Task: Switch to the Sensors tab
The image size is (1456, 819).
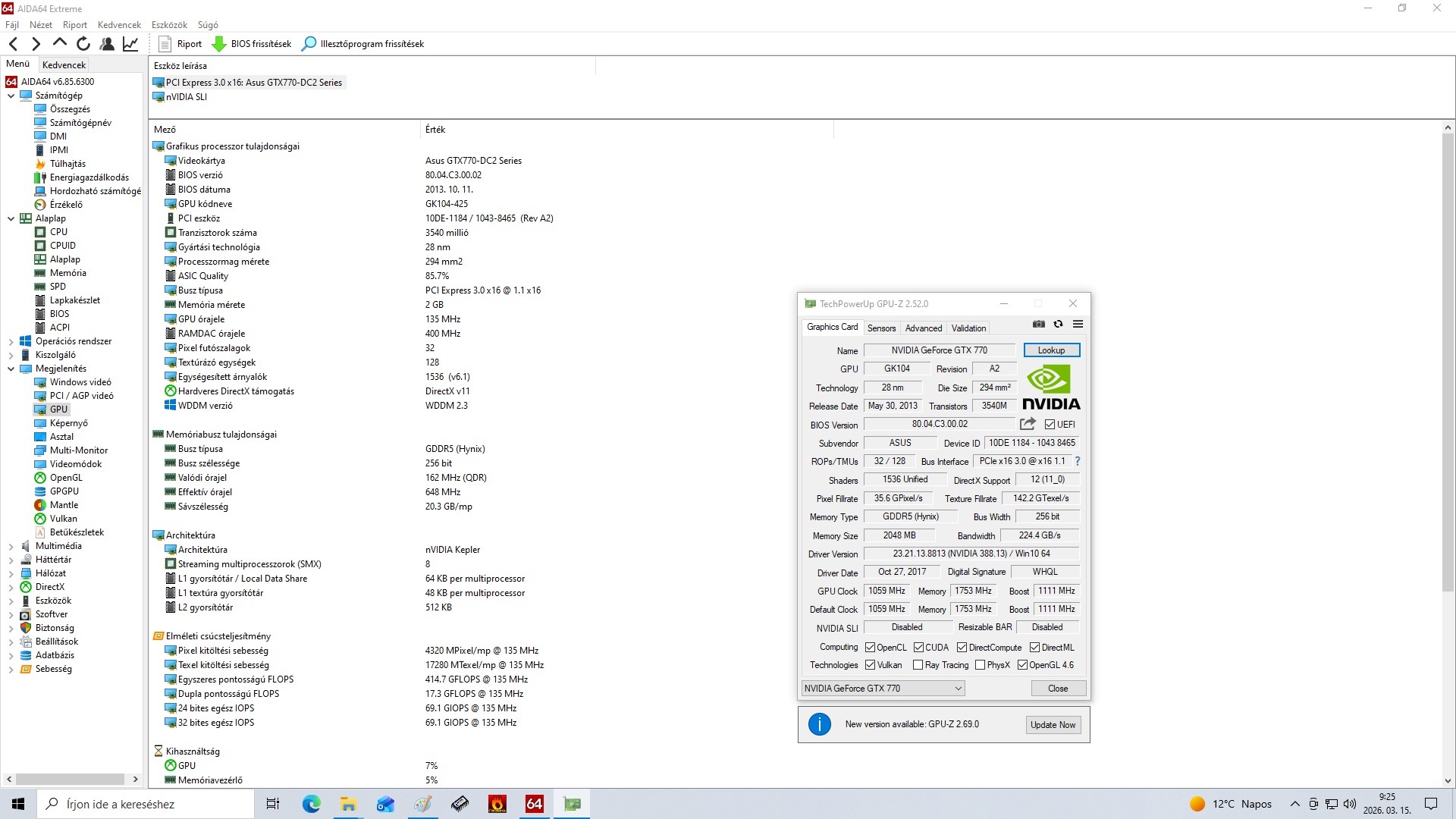Action: pos(881,328)
